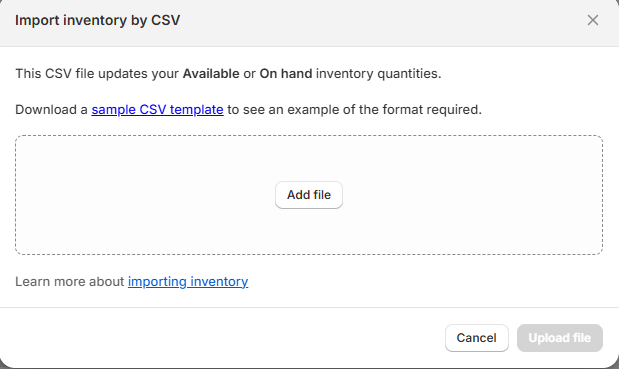Click the This CSV file updates sentence
The image size is (619, 369).
coord(228,74)
